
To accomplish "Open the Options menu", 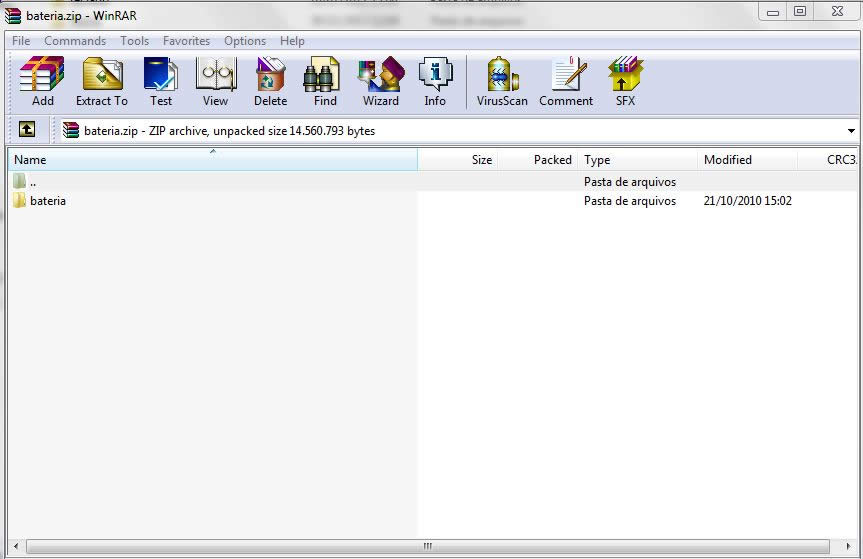I will [x=245, y=41].
